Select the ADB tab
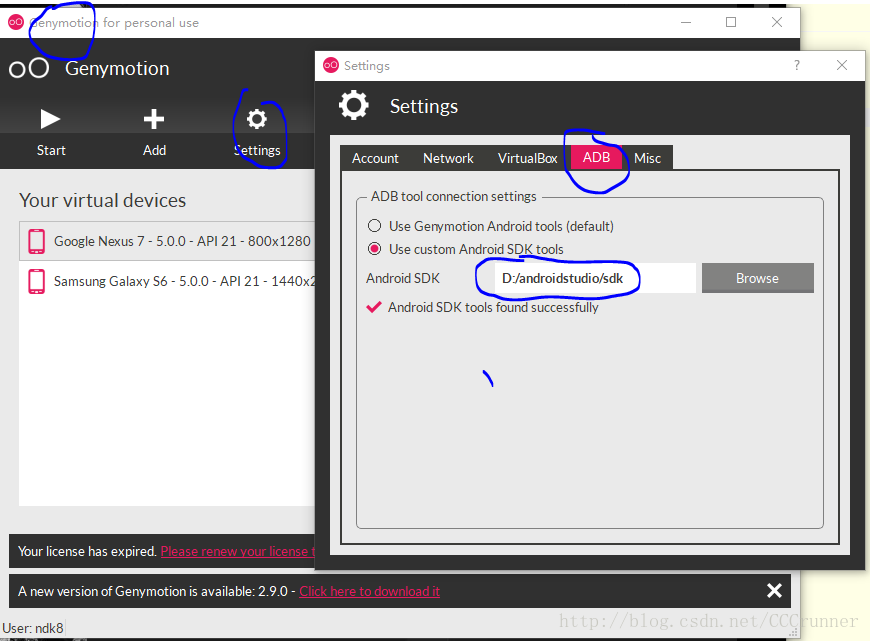 596,158
